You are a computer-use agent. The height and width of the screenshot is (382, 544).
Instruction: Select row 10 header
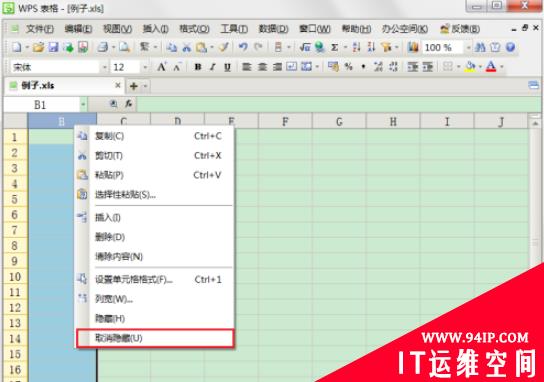(x=15, y=277)
